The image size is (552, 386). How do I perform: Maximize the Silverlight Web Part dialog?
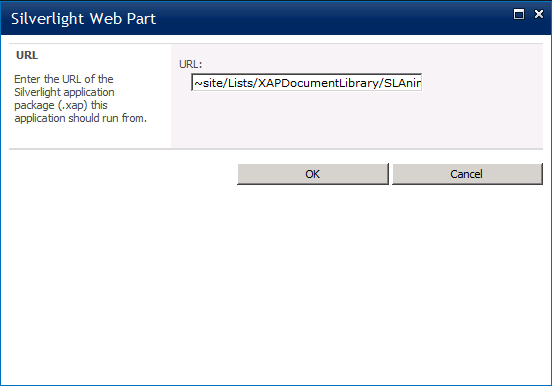pos(519,14)
